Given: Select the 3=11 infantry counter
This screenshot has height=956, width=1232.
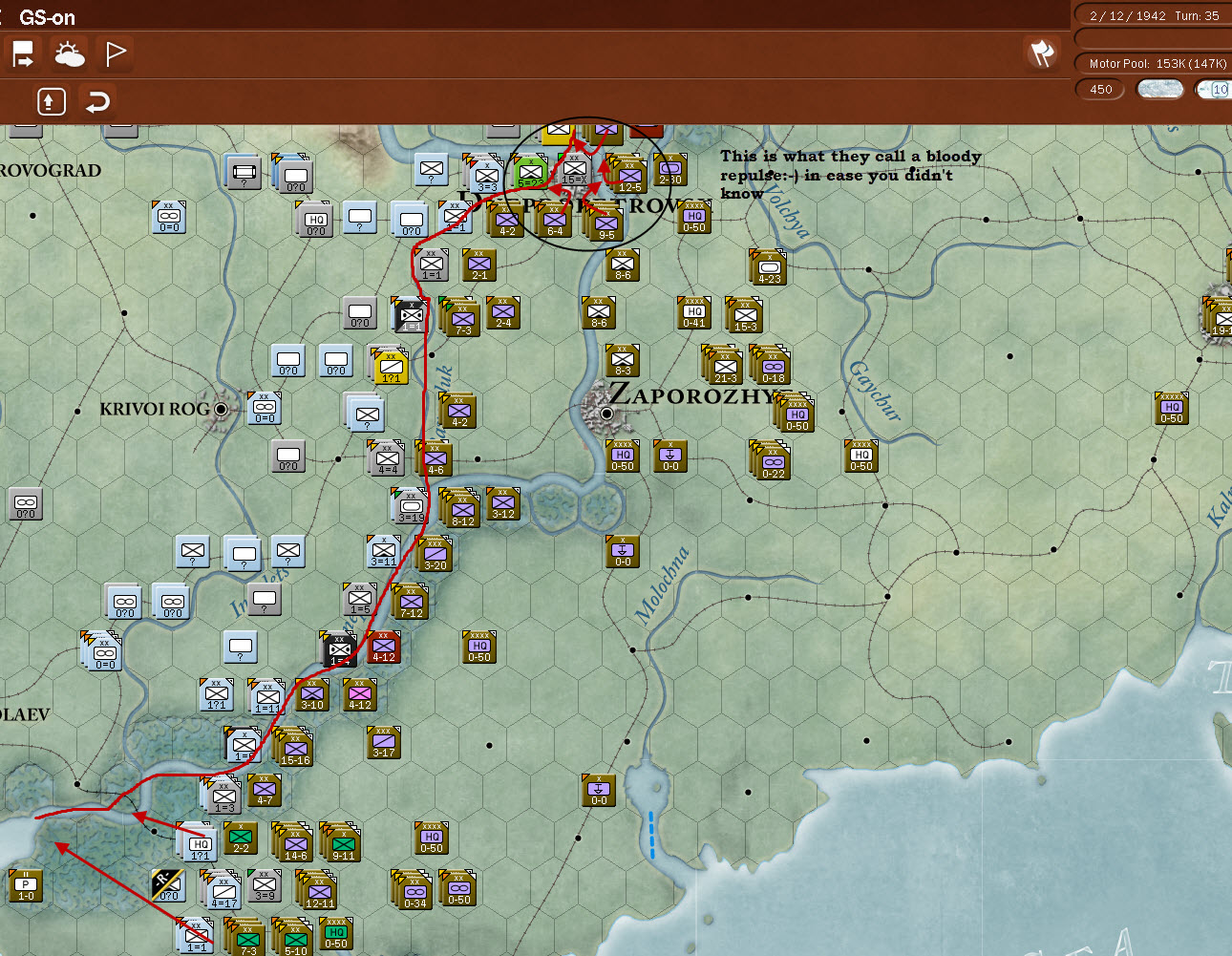Looking at the screenshot, I should coord(384,551).
